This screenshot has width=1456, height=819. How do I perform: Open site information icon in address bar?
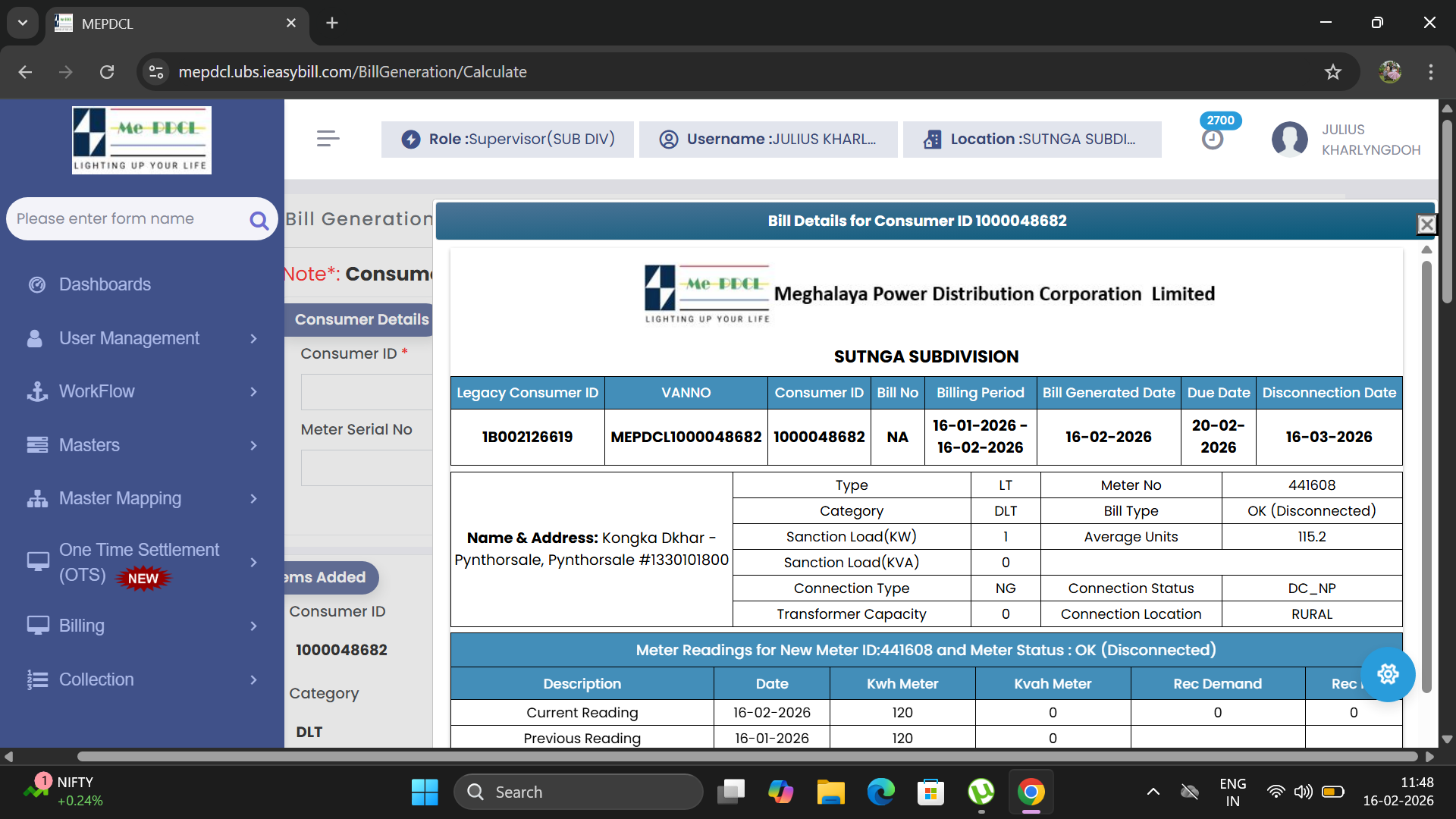(156, 72)
